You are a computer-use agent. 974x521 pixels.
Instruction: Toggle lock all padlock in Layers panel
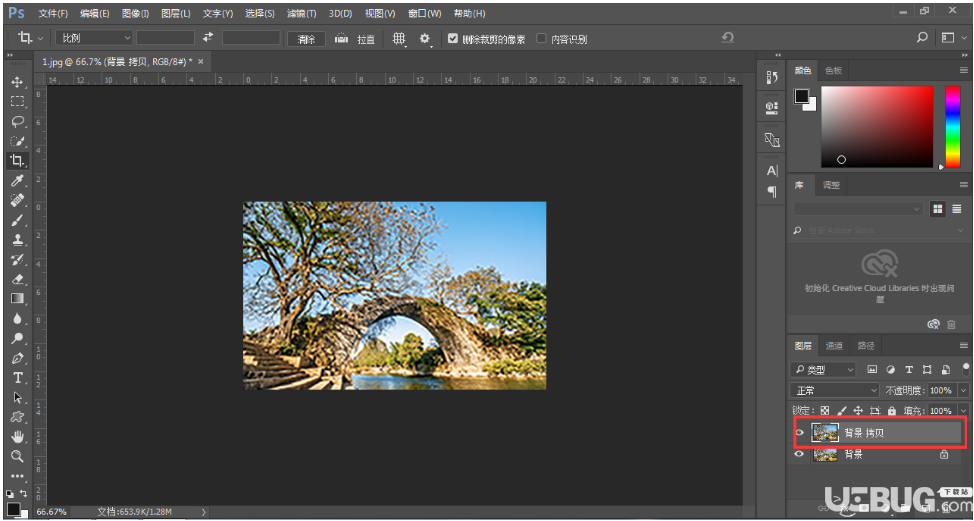892,410
